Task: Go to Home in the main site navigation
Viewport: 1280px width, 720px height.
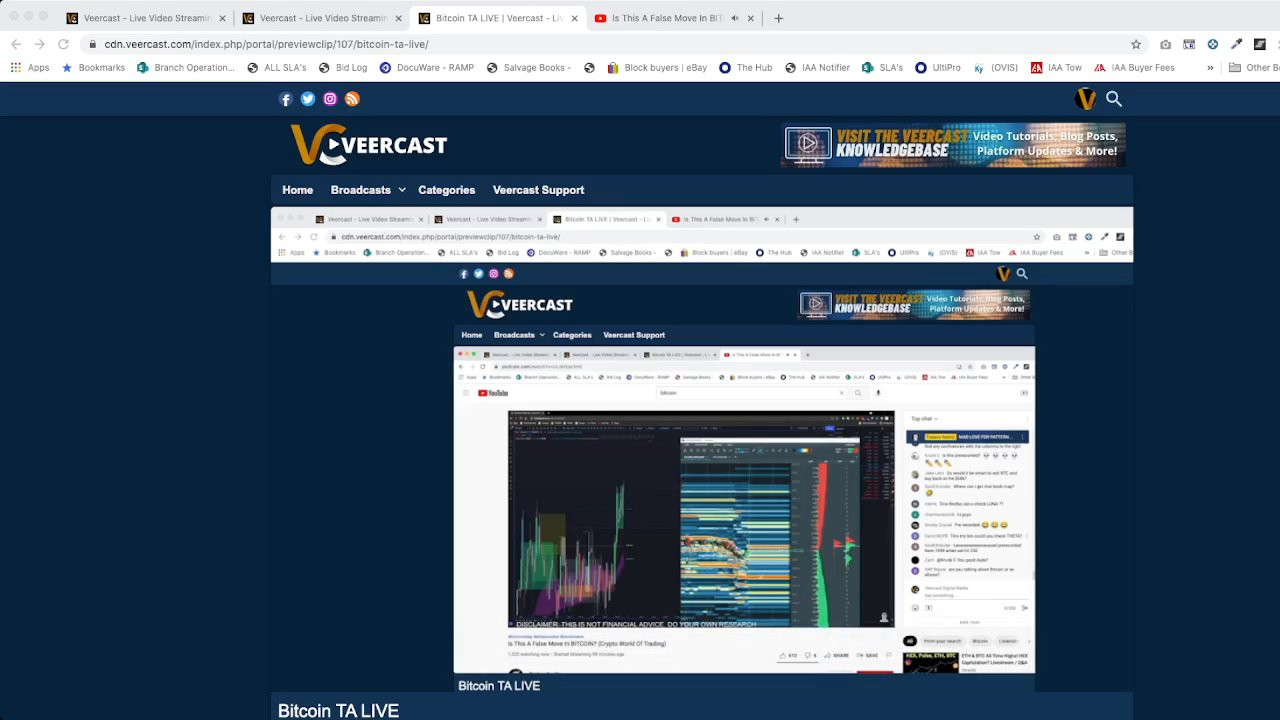Action: 297,190
